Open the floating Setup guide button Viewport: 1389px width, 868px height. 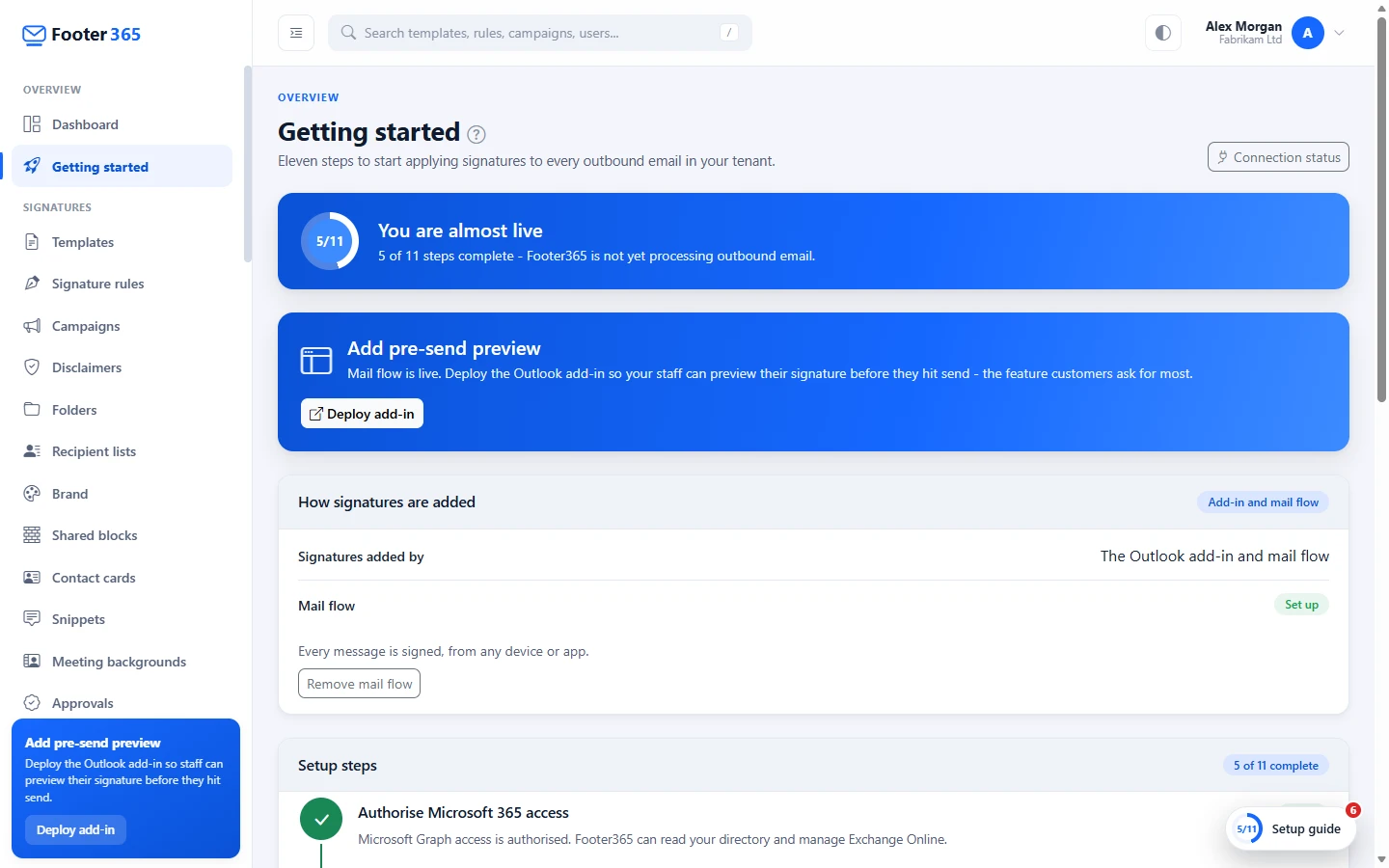1291,828
